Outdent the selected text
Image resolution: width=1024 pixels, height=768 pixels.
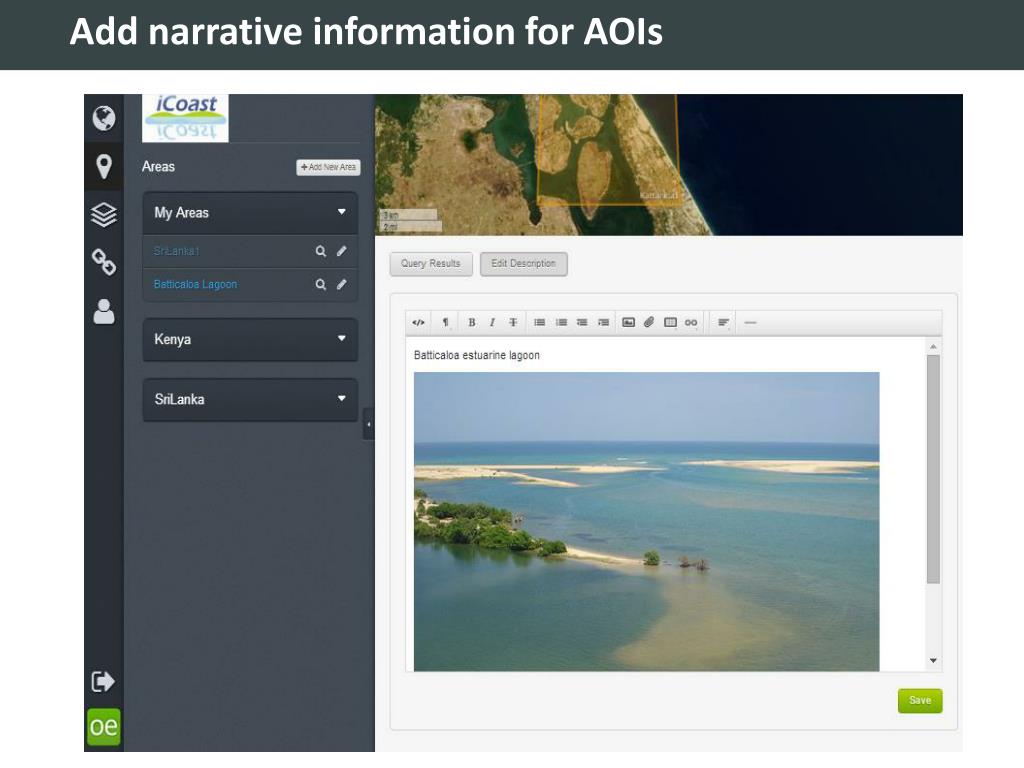pyautogui.click(x=582, y=322)
